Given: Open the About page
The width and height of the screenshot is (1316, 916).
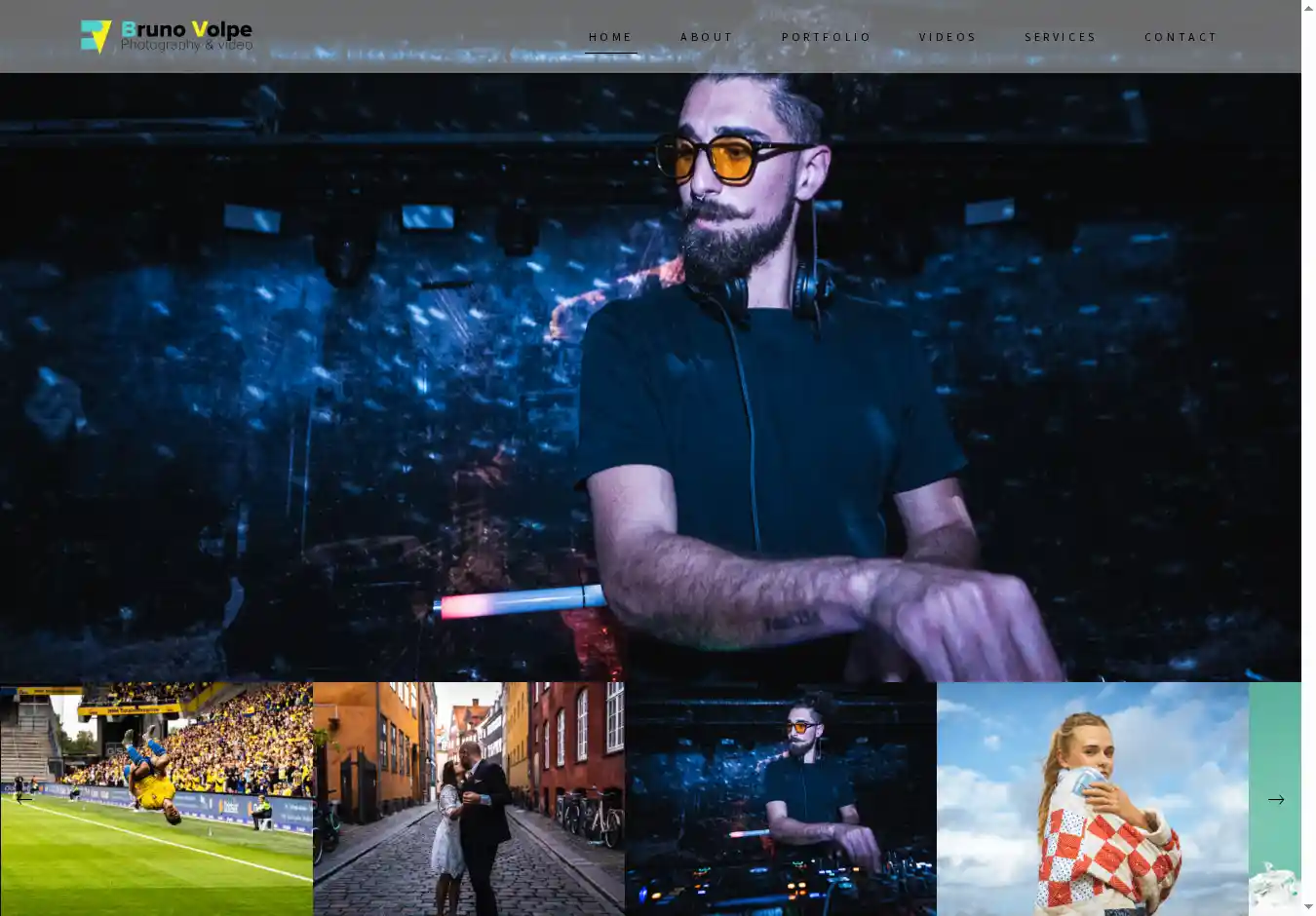Looking at the screenshot, I should (707, 37).
